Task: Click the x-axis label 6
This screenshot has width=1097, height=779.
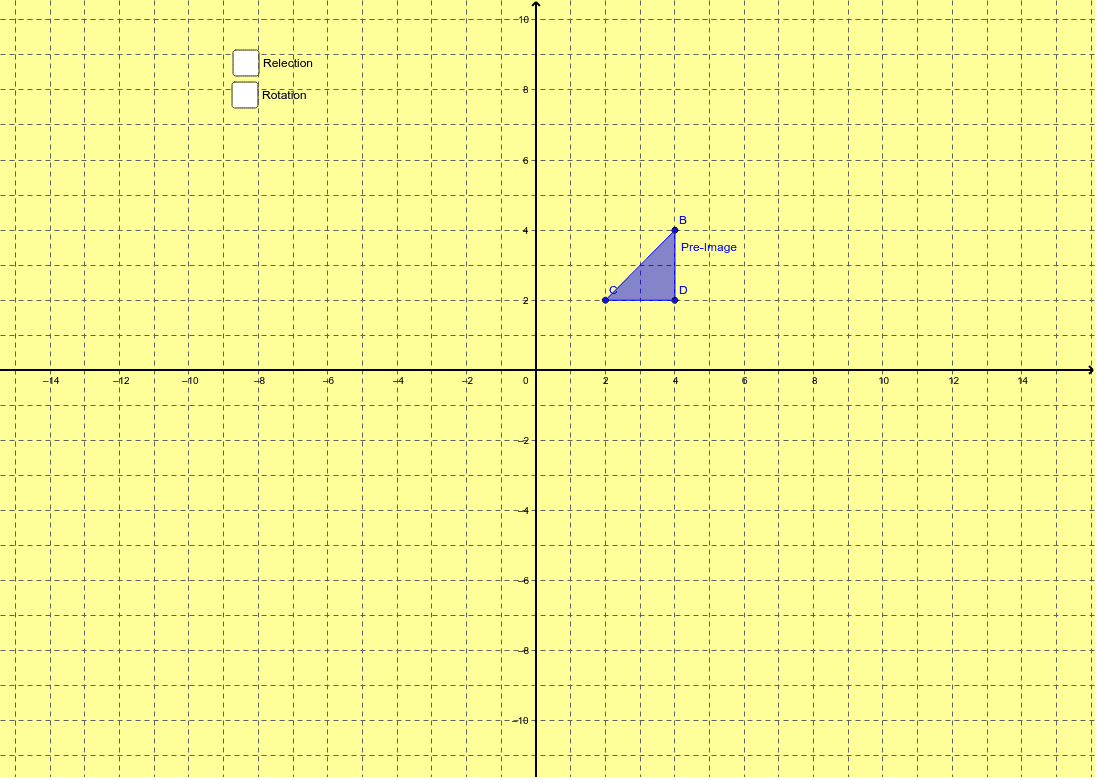Action: [744, 381]
